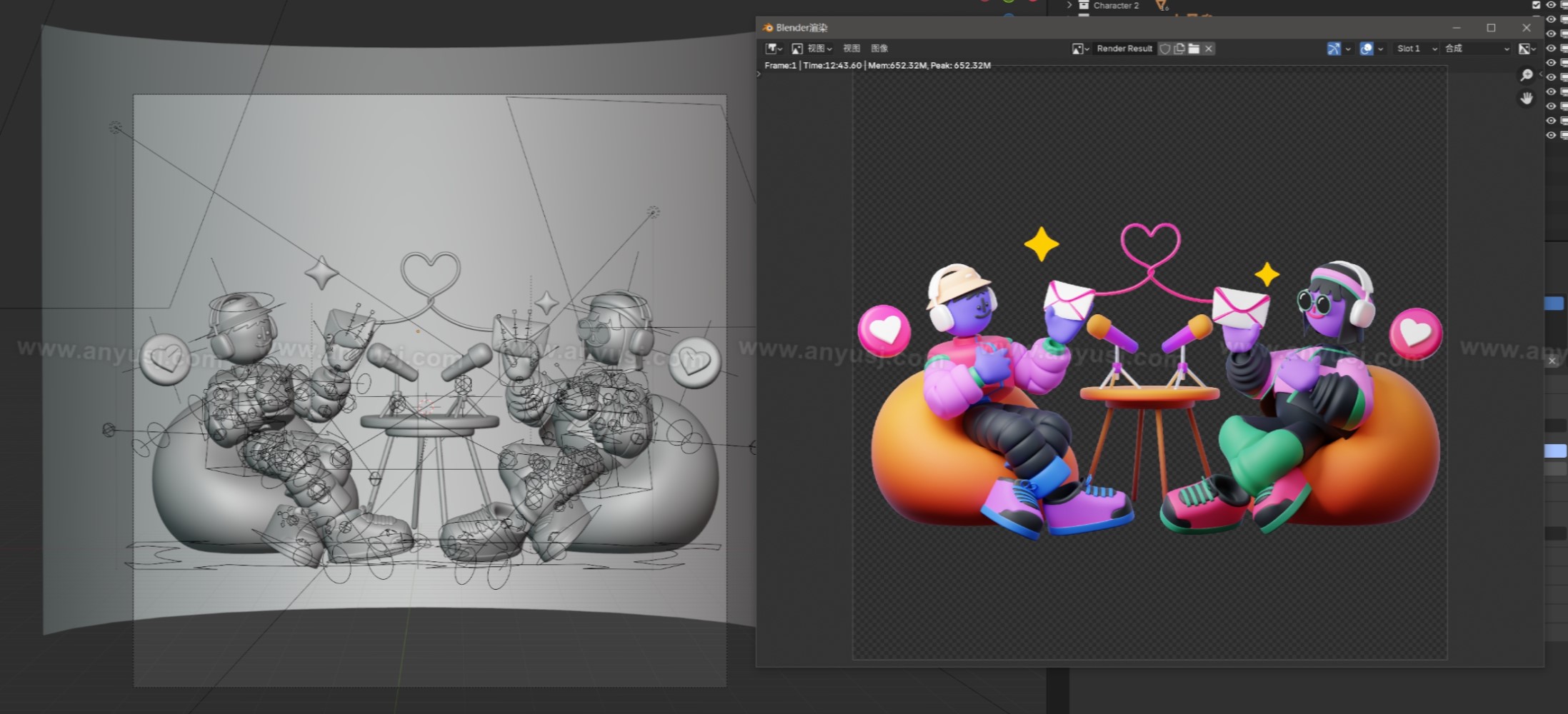1568x714 pixels.
Task: Open the image browse dropdown before Render Result
Action: (1080, 49)
